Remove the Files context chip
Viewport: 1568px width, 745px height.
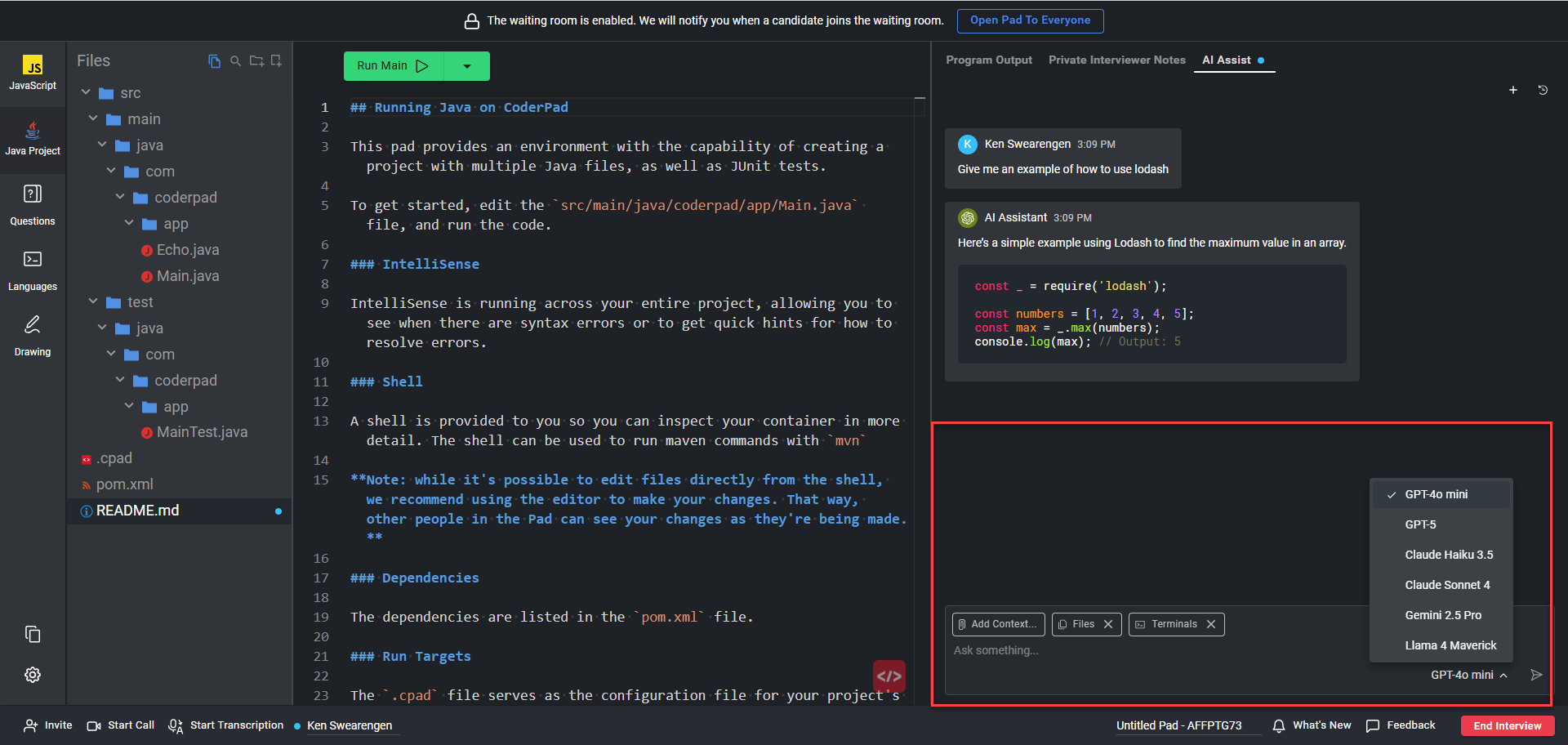pyautogui.click(x=1108, y=624)
